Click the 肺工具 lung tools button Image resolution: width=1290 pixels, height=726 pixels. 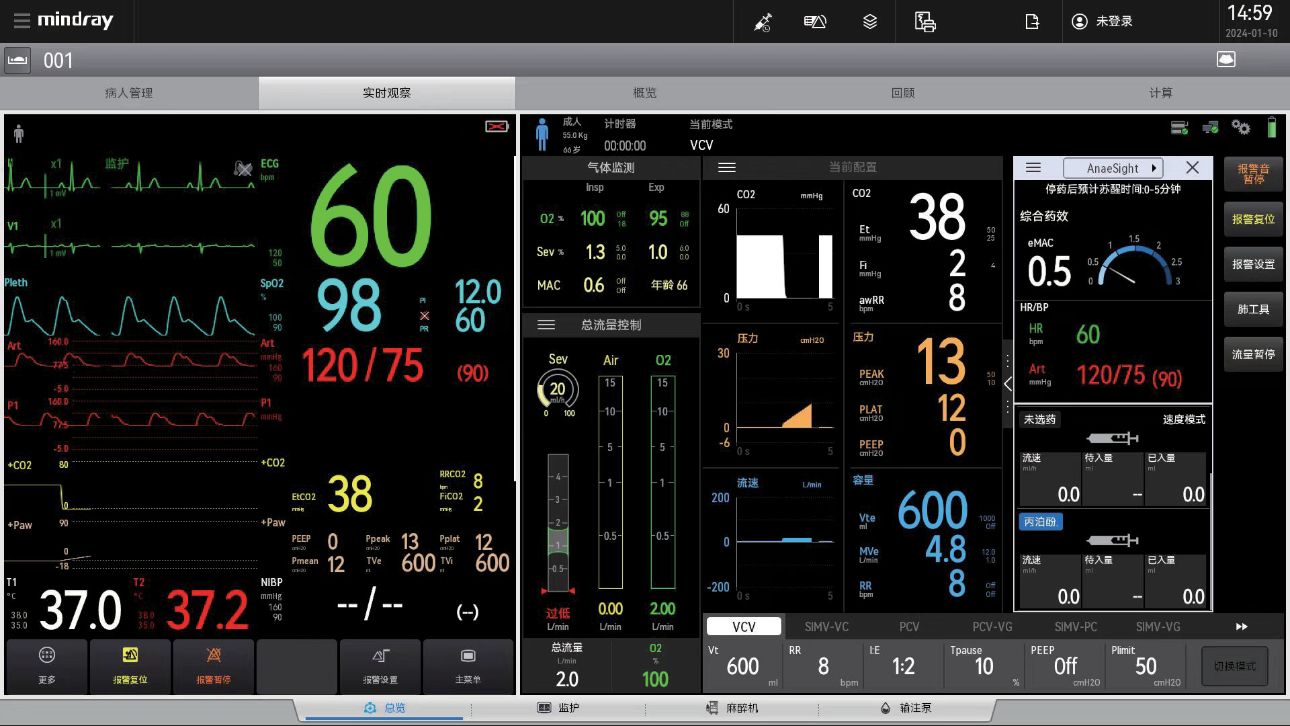click(x=1253, y=309)
